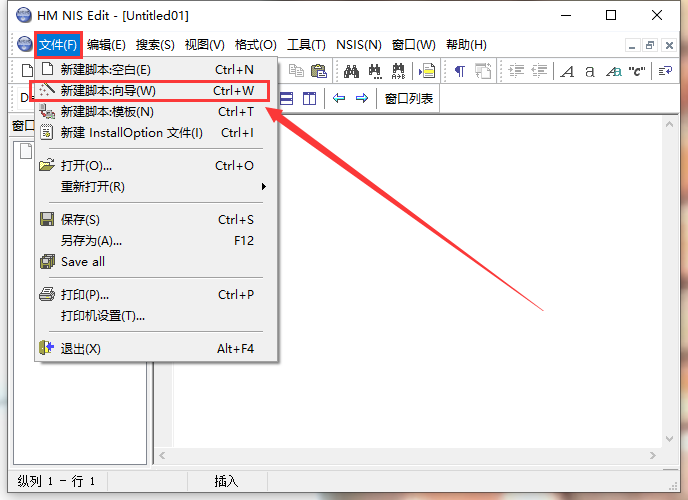This screenshot has width=688, height=500.
Task: Click the Find binoculars icon
Action: [351, 71]
